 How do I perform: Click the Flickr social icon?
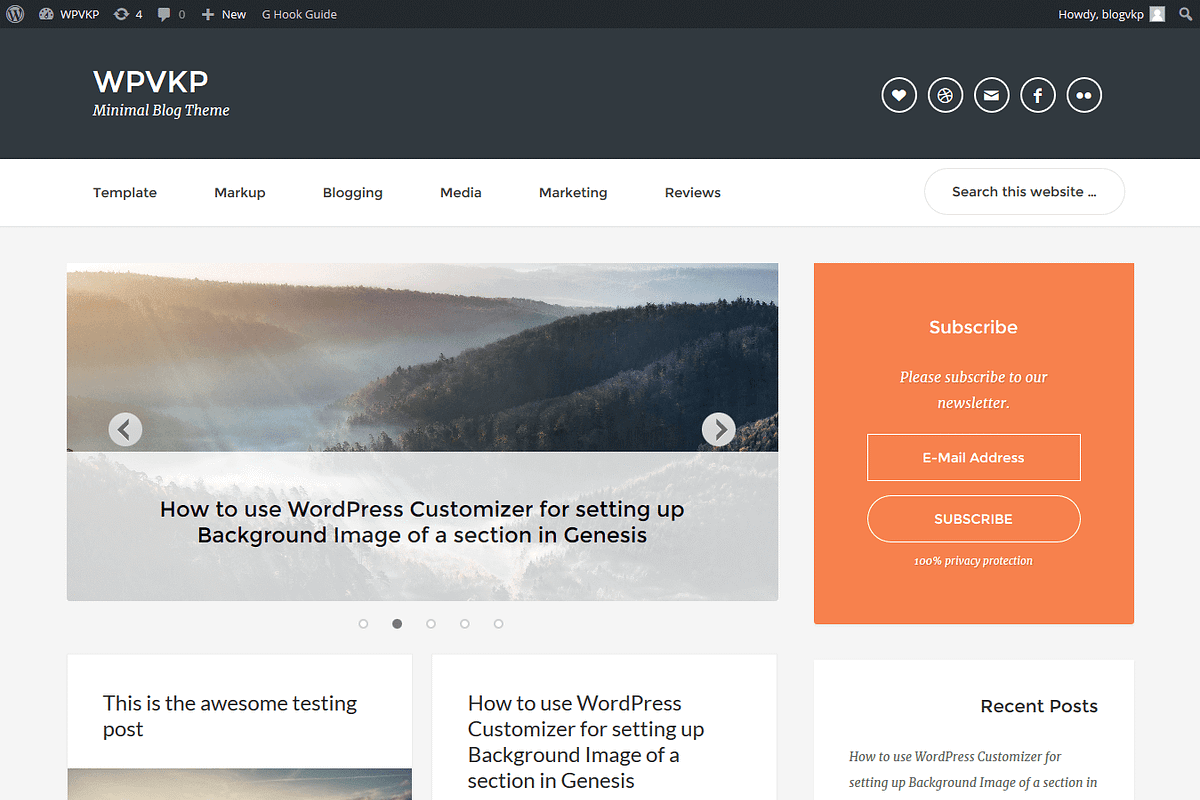pyautogui.click(x=1084, y=95)
